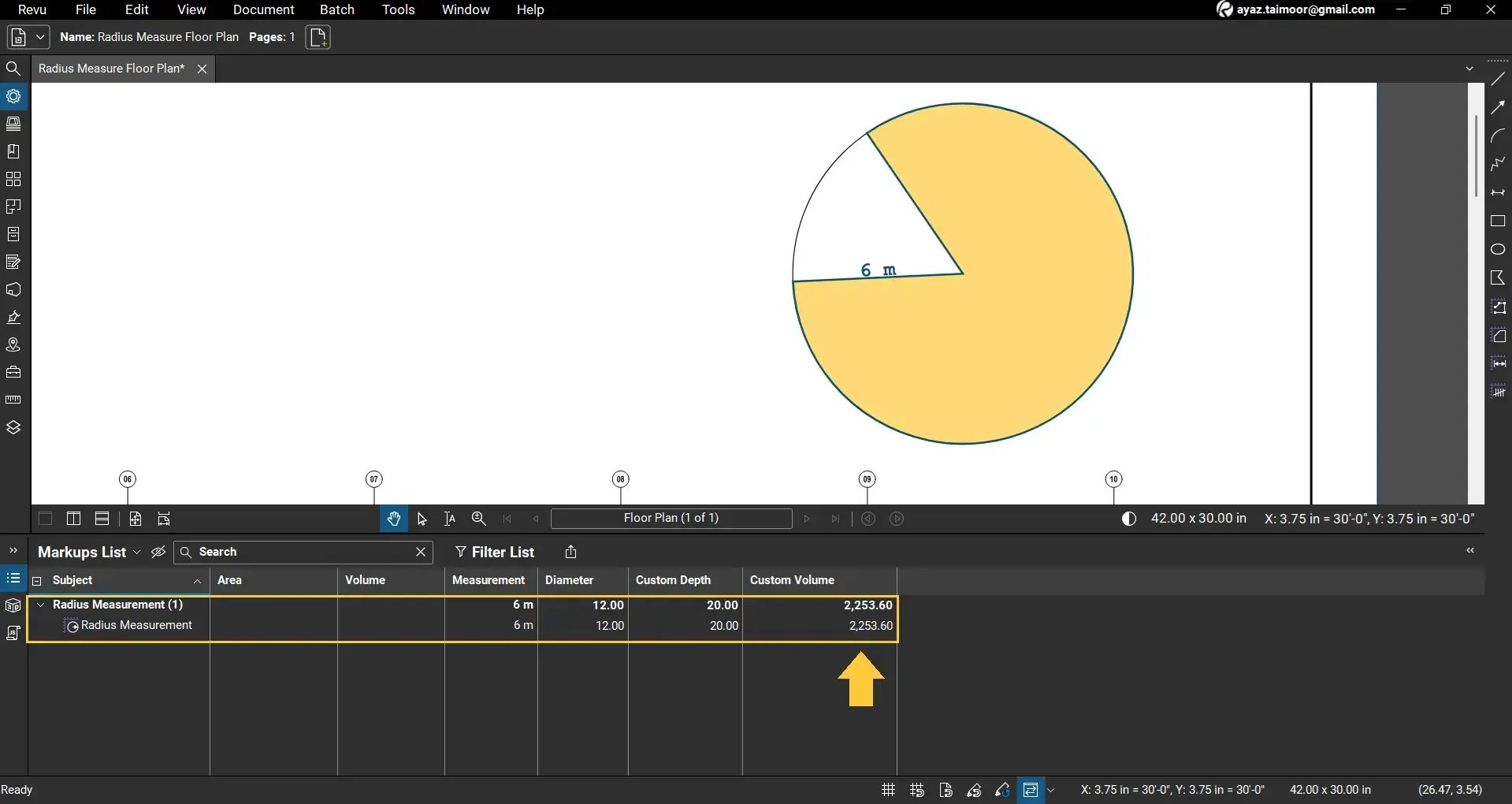Toggle markup visibility with eye icon
The height and width of the screenshot is (804, 1512).
coord(158,552)
